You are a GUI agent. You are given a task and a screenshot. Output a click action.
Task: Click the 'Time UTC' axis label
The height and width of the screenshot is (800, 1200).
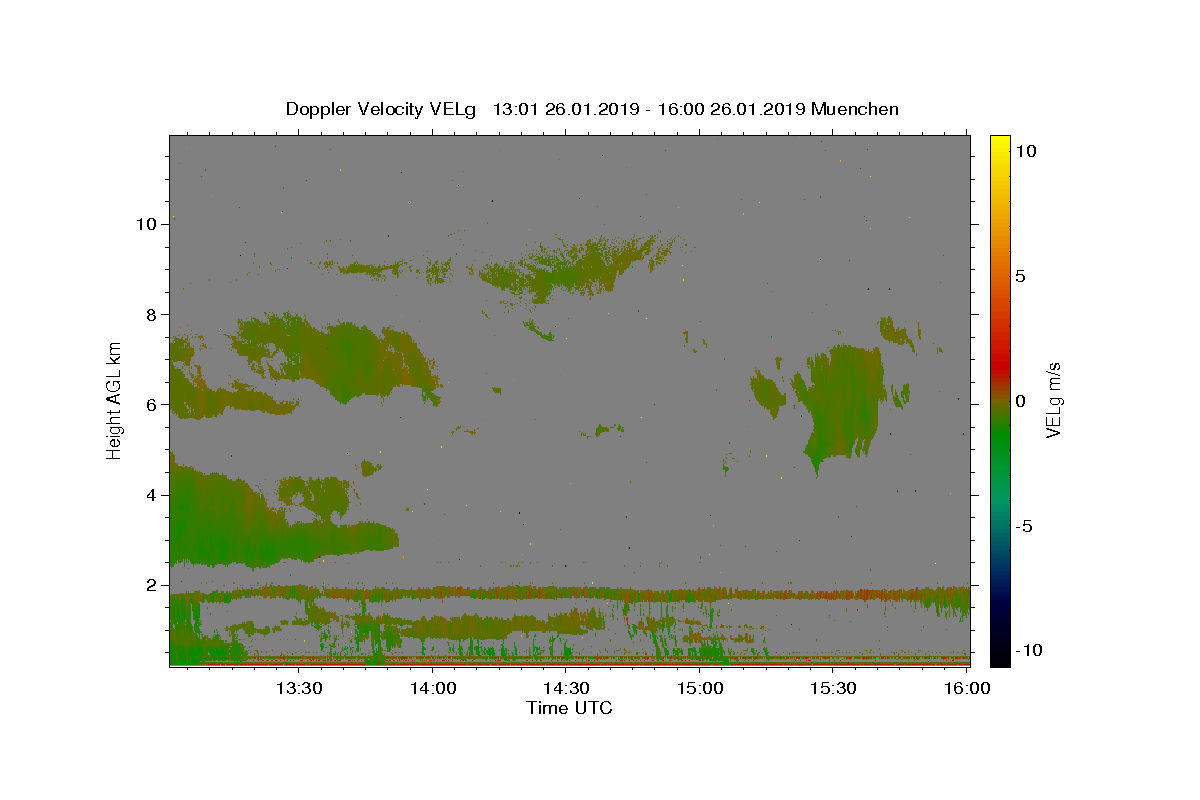tap(569, 708)
